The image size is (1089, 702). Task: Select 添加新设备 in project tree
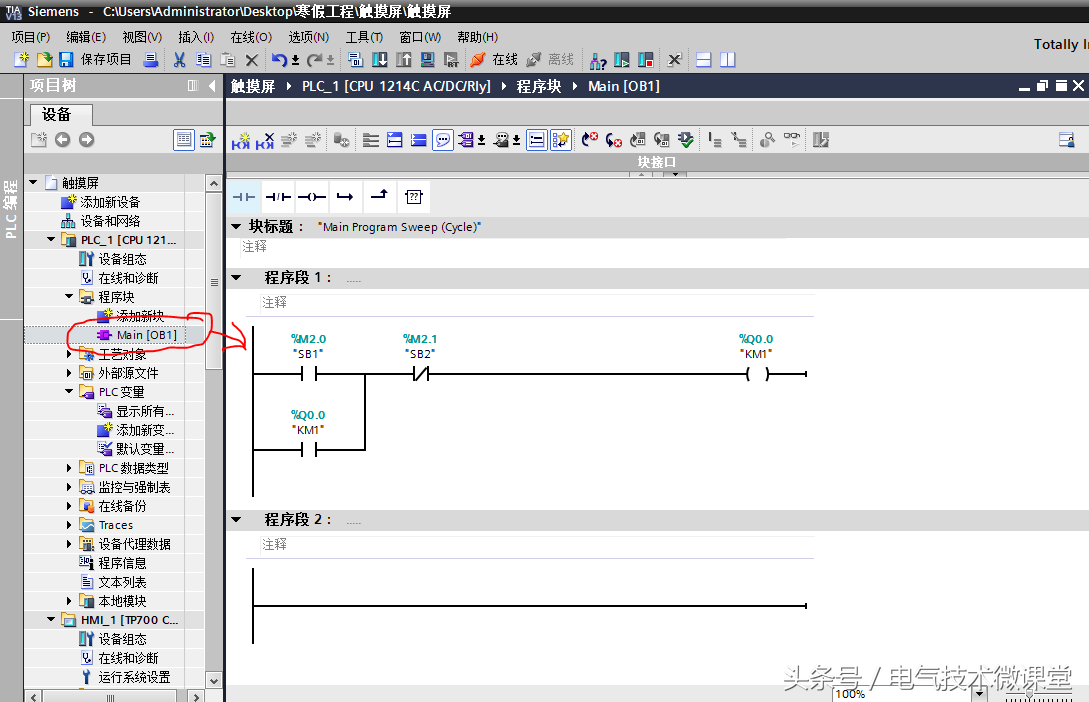(110, 202)
